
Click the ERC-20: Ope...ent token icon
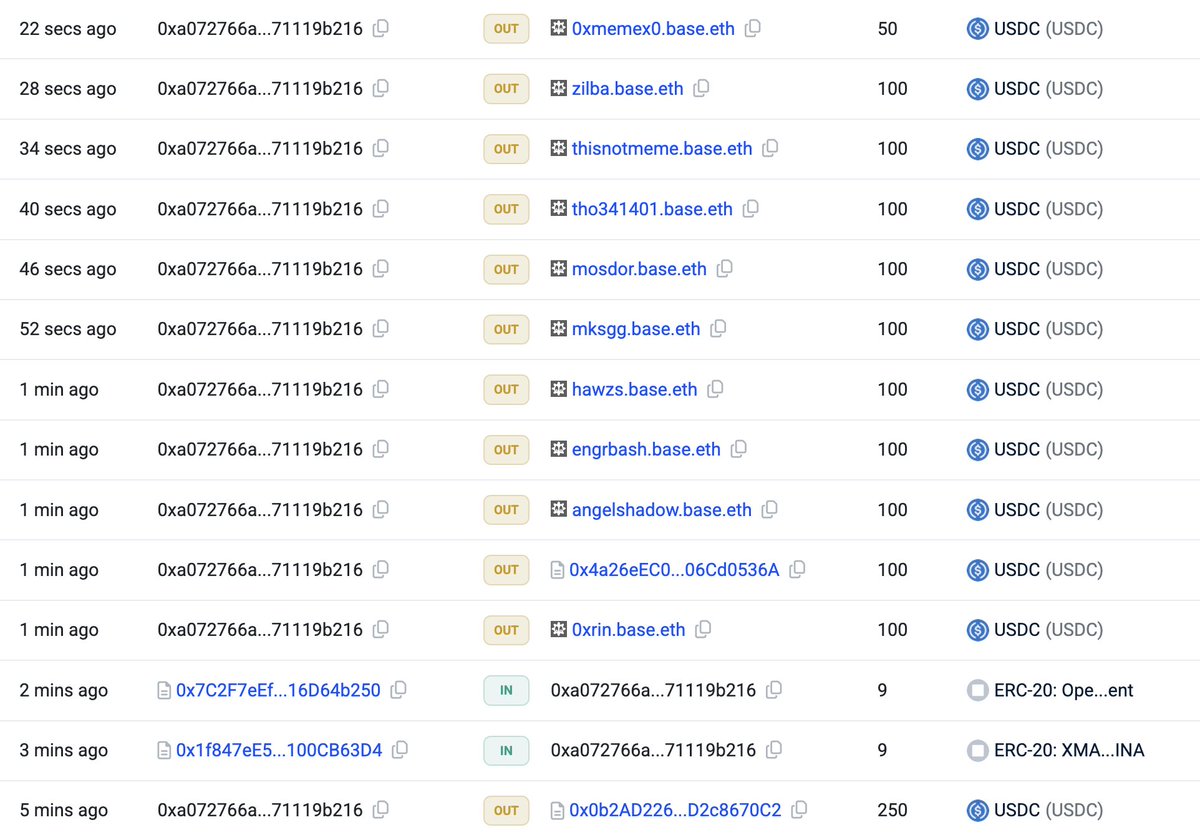tap(977, 690)
